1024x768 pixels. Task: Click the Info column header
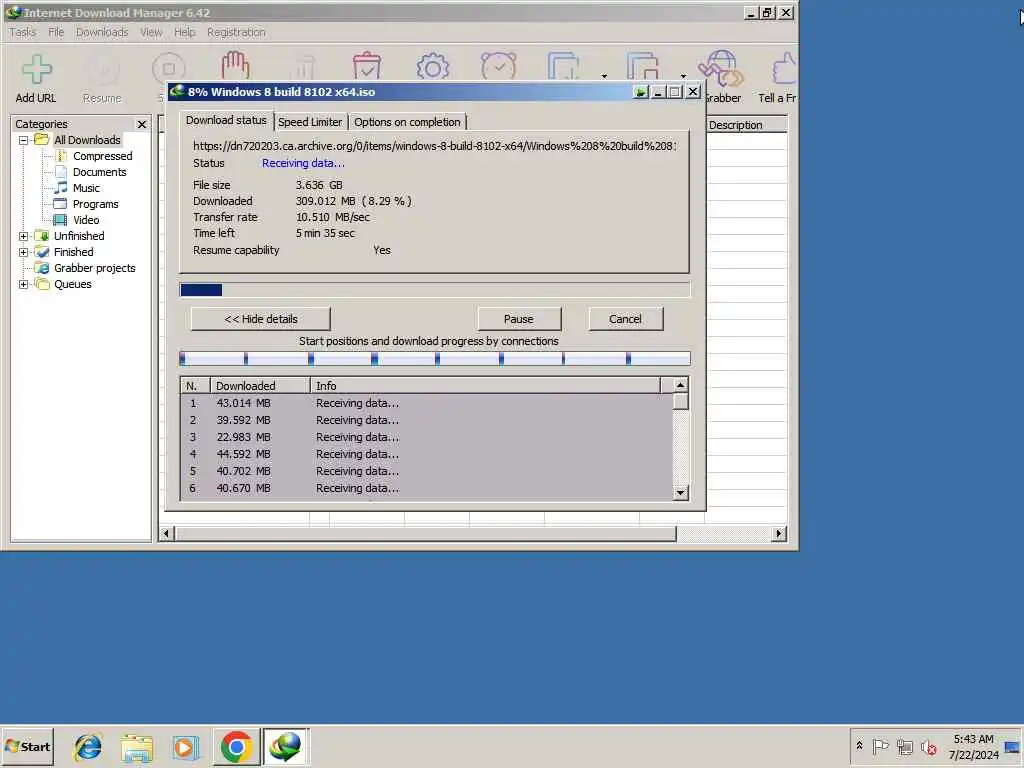click(x=485, y=386)
